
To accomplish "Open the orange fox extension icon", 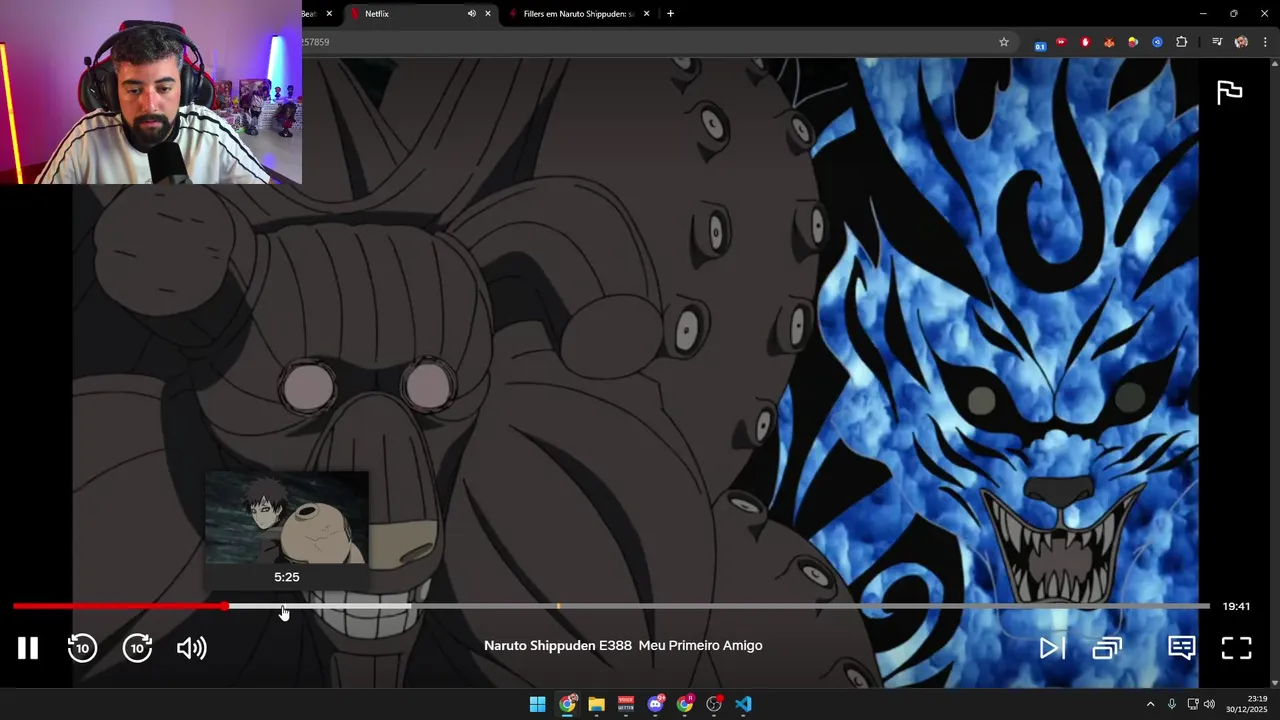I will pyautogui.click(x=1109, y=42).
